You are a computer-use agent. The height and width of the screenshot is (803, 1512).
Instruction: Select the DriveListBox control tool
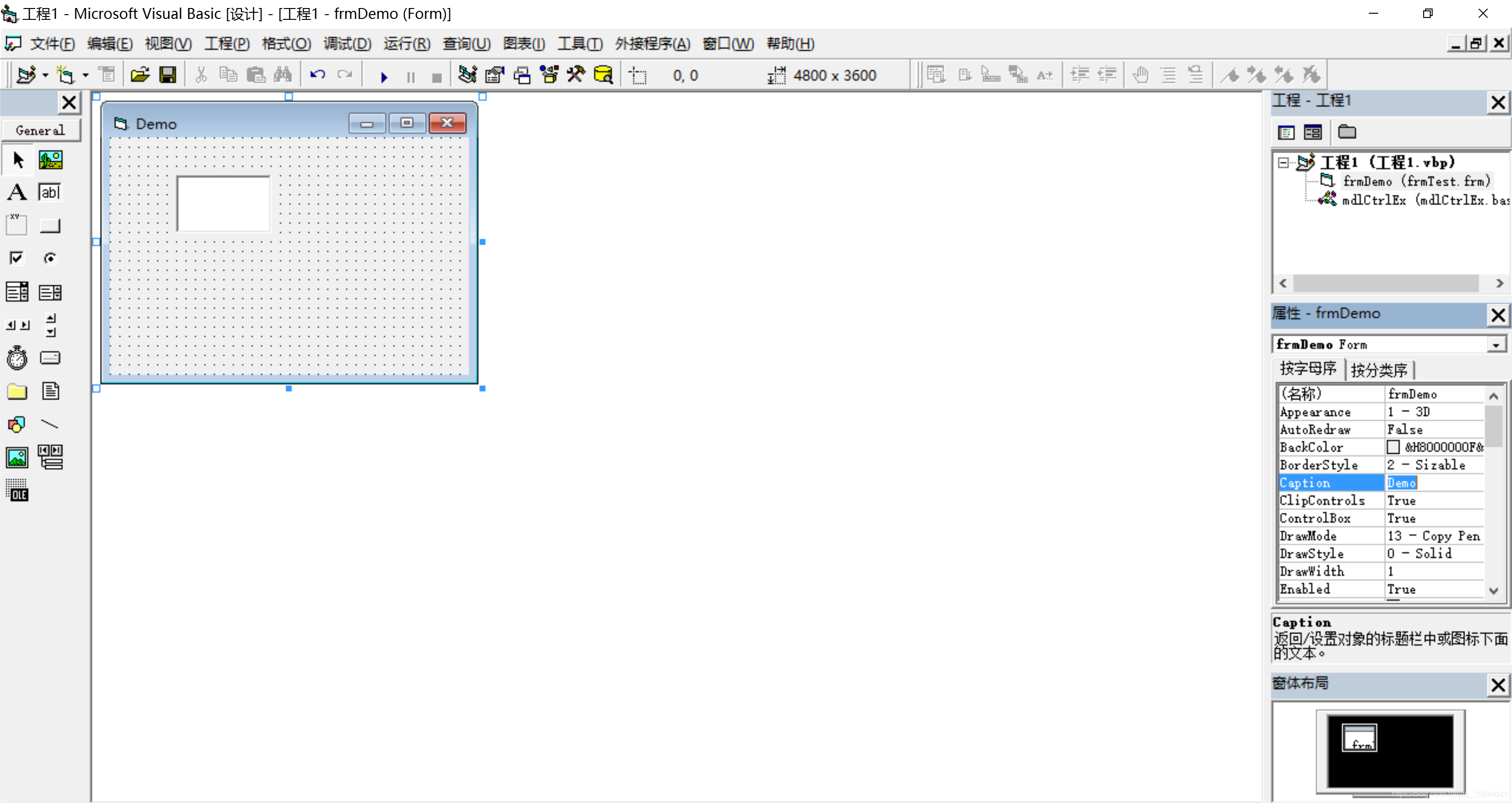pyautogui.click(x=51, y=357)
